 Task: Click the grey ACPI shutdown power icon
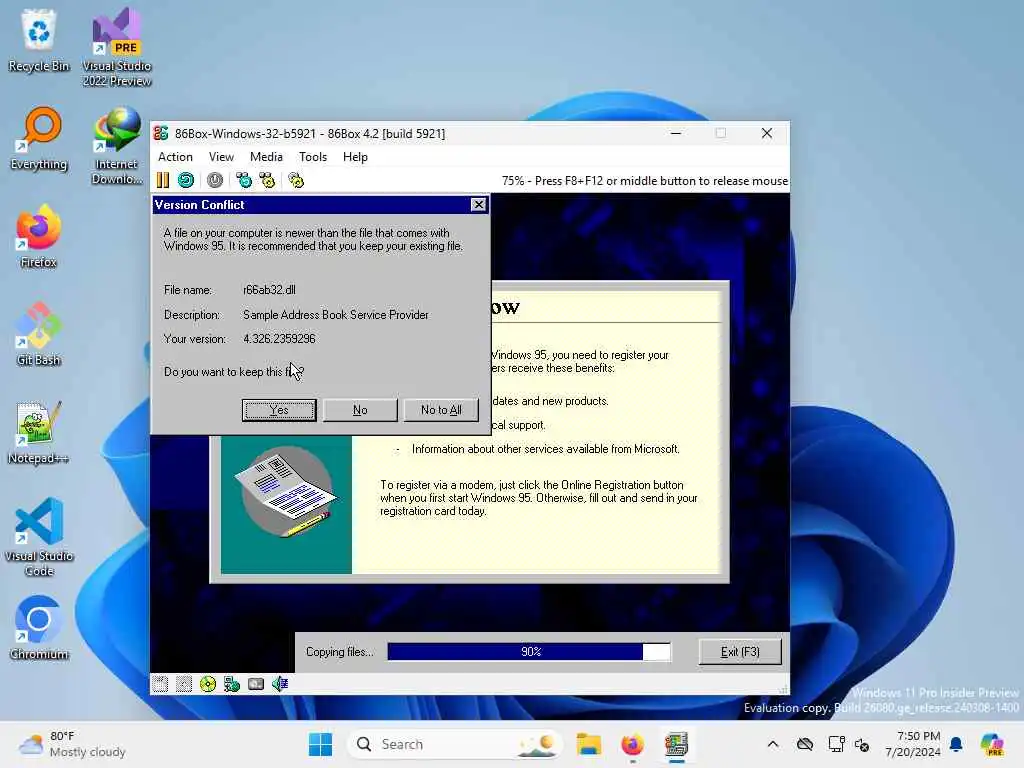215,180
